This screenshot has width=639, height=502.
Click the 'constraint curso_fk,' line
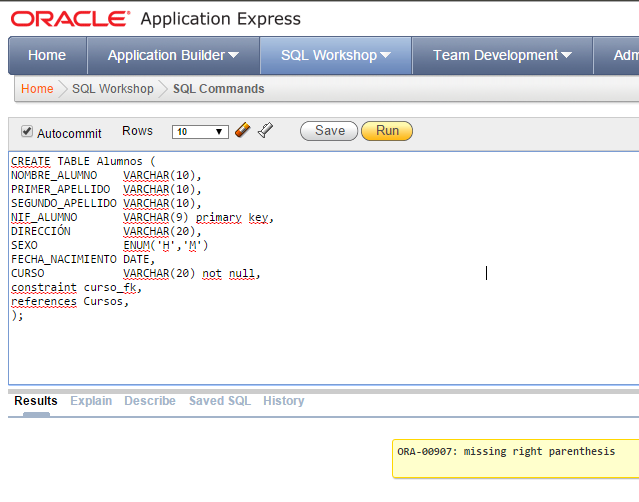tap(76, 288)
